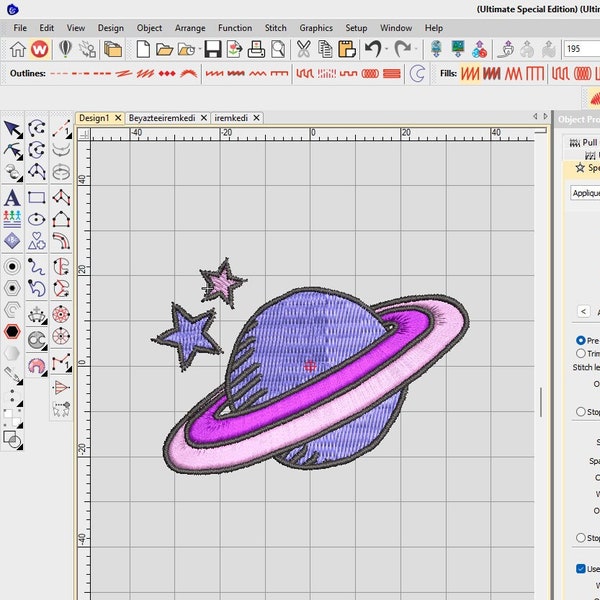Switch to CorelDRAW Graphics balloon icon
Screen dimensions: 600x600
pyautogui.click(x=65, y=49)
